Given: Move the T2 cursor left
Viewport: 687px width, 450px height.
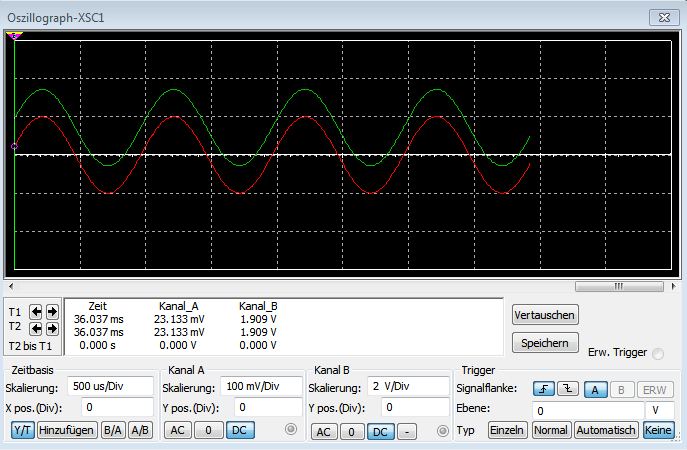Looking at the screenshot, I should click(x=35, y=328).
